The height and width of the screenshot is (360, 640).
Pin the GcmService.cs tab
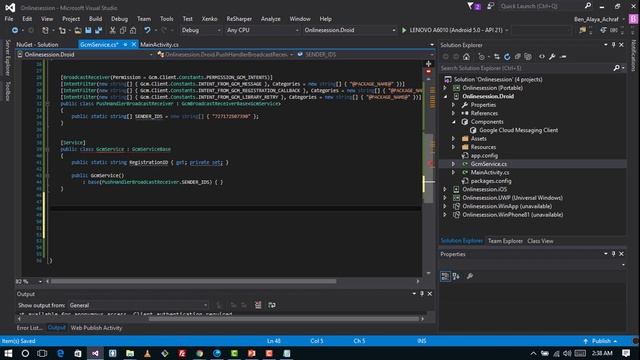tap(125, 44)
